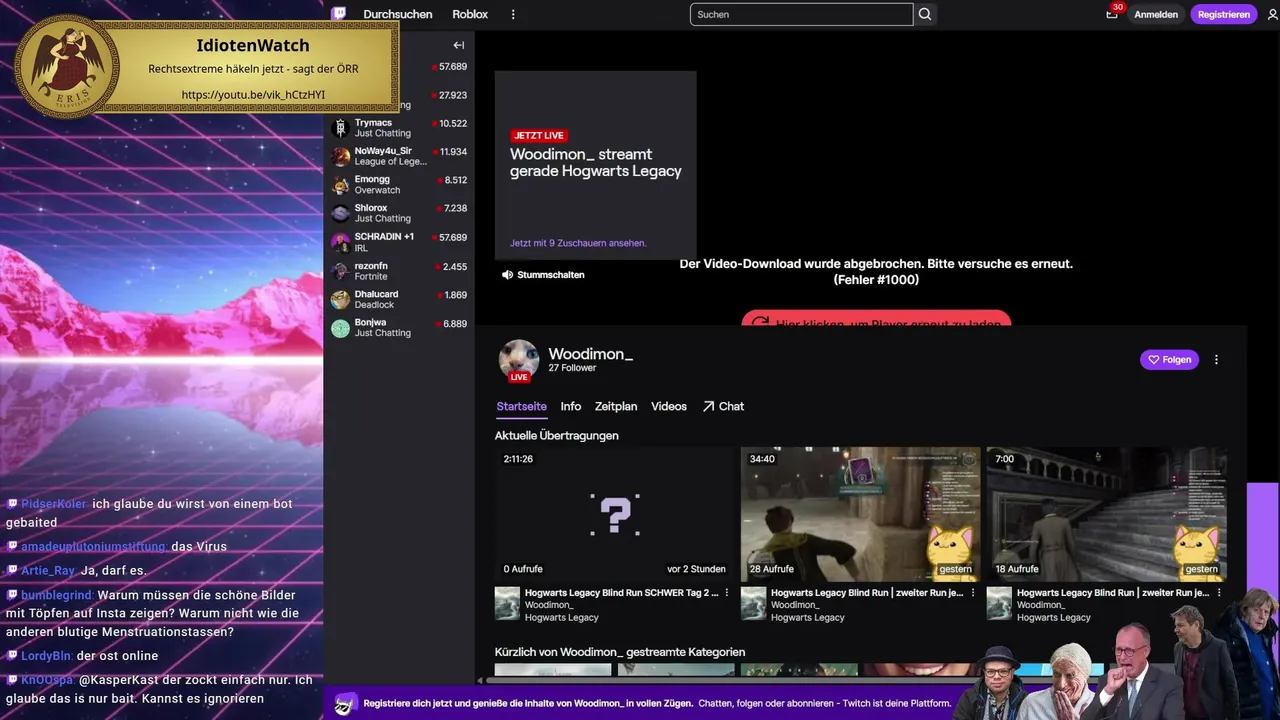This screenshot has width=1280, height=720.
Task: Open Shlorox channel in sidebar
Action: (x=399, y=213)
